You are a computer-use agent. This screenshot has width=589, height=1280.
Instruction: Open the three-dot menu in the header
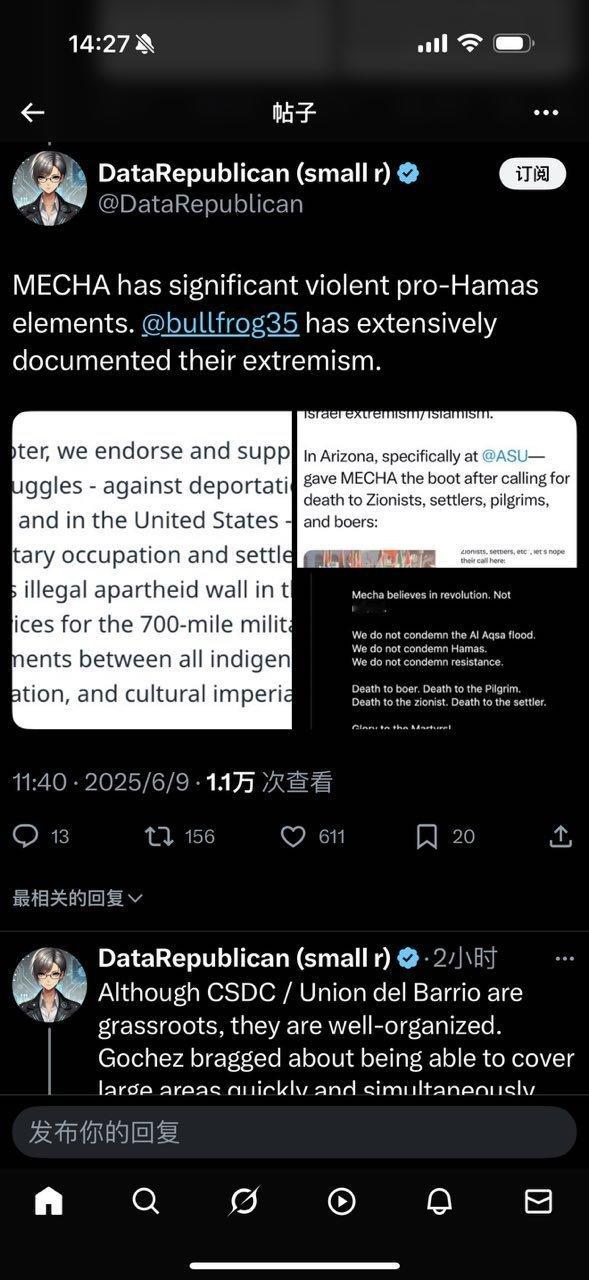(546, 112)
